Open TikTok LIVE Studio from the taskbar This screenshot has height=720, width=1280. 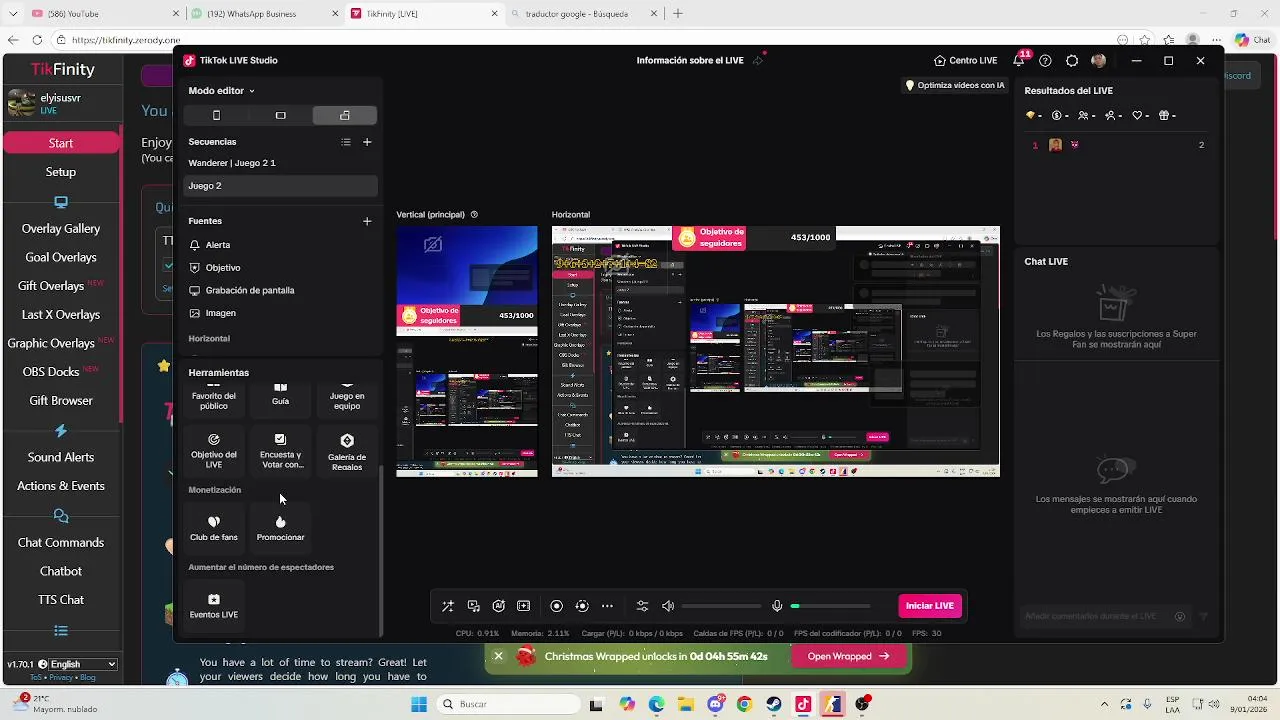pos(803,704)
